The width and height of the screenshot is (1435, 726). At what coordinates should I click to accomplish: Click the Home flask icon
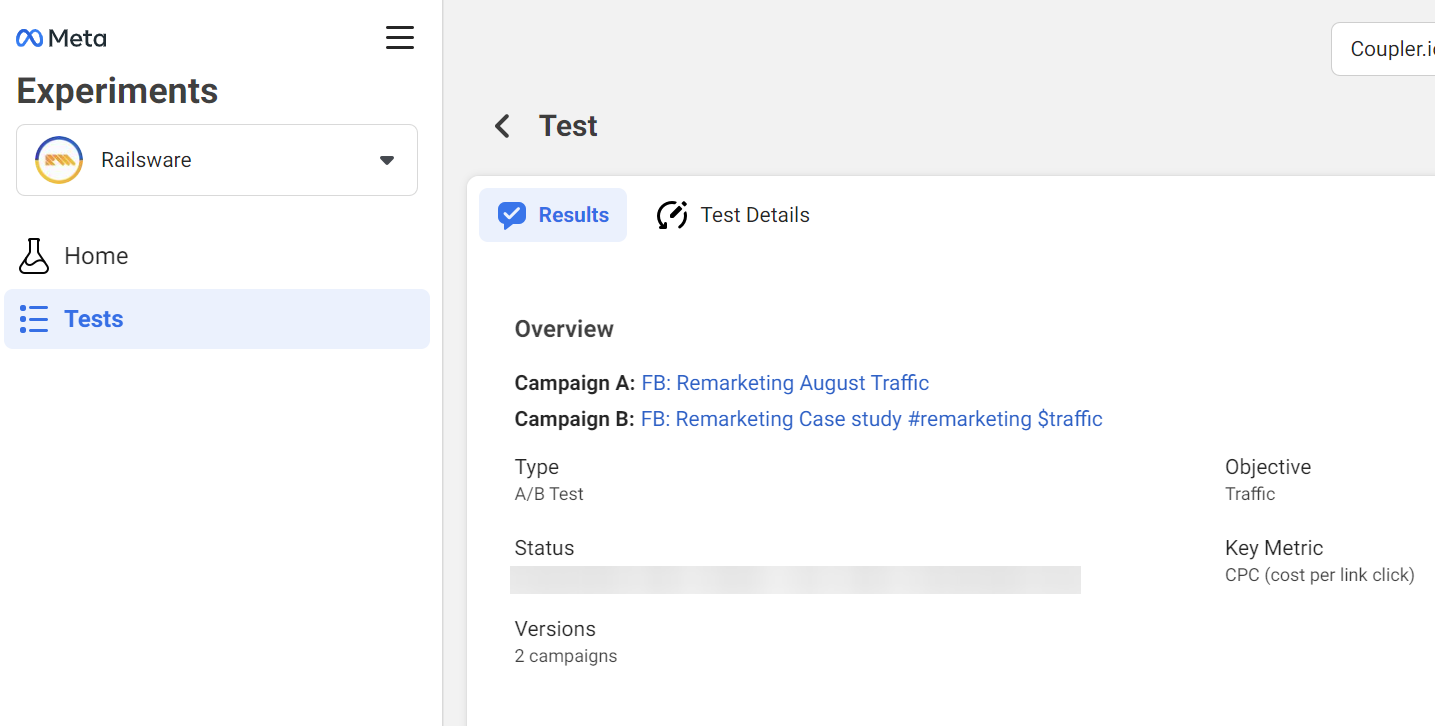click(x=34, y=256)
